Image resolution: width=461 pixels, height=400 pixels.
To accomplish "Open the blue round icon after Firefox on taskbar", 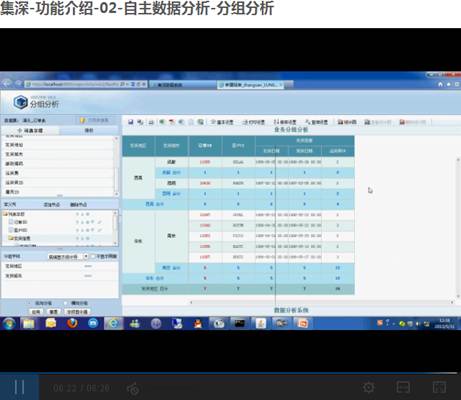I will (x=93, y=323).
